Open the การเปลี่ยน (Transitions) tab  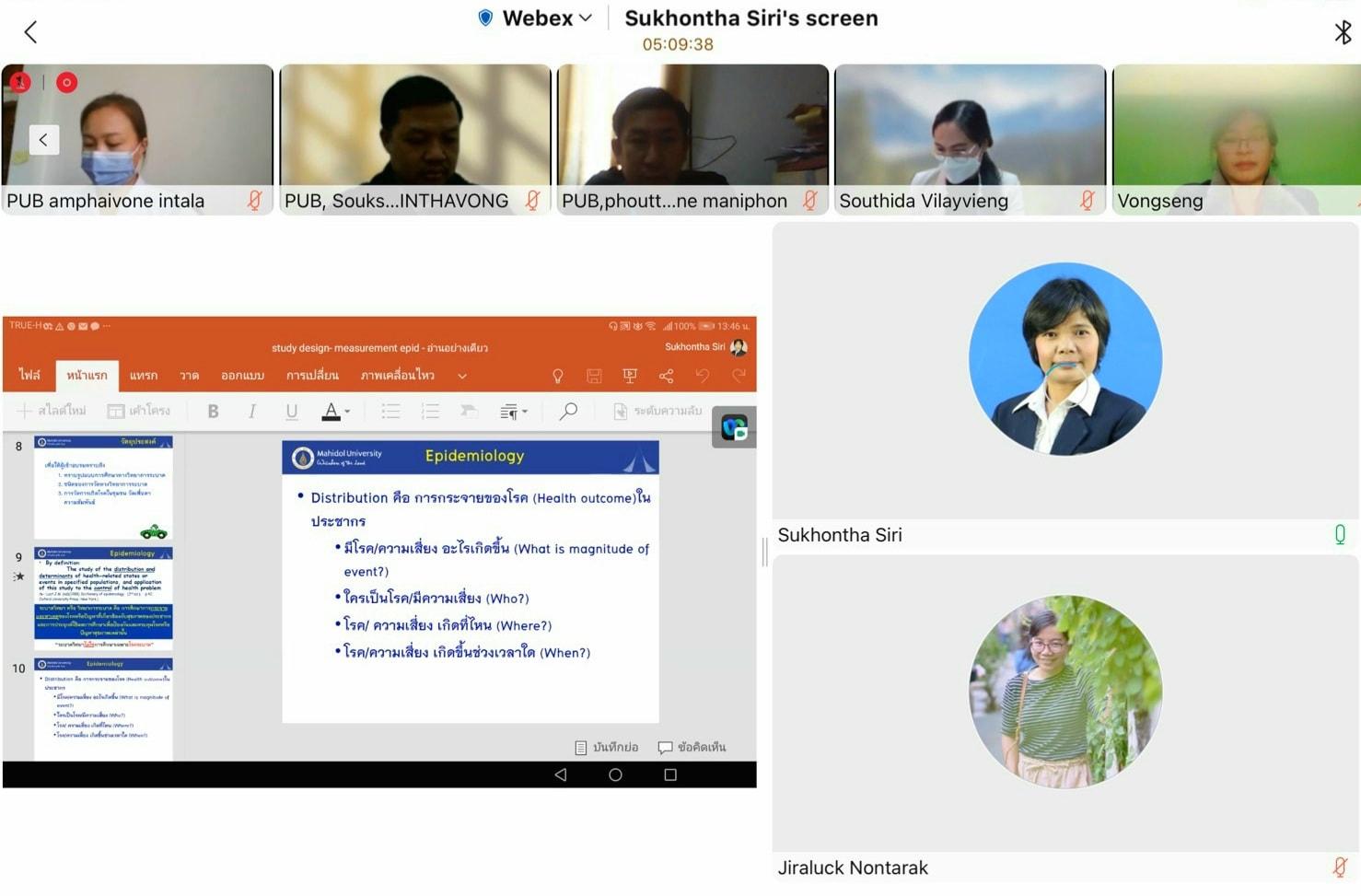(x=312, y=376)
